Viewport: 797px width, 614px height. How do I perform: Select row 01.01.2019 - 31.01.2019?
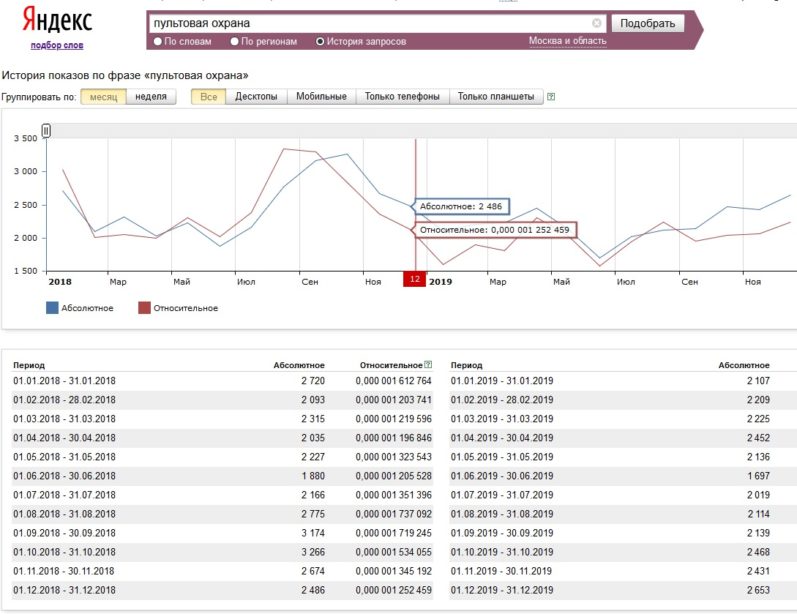pyautogui.click(x=623, y=381)
